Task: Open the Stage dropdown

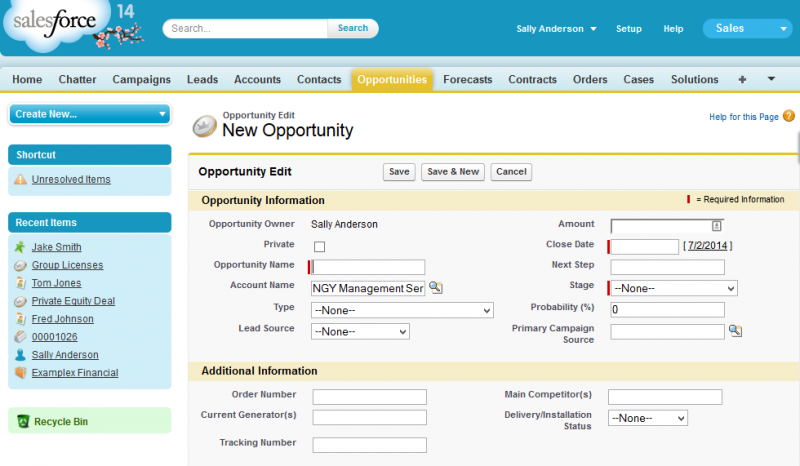Action: [x=674, y=288]
